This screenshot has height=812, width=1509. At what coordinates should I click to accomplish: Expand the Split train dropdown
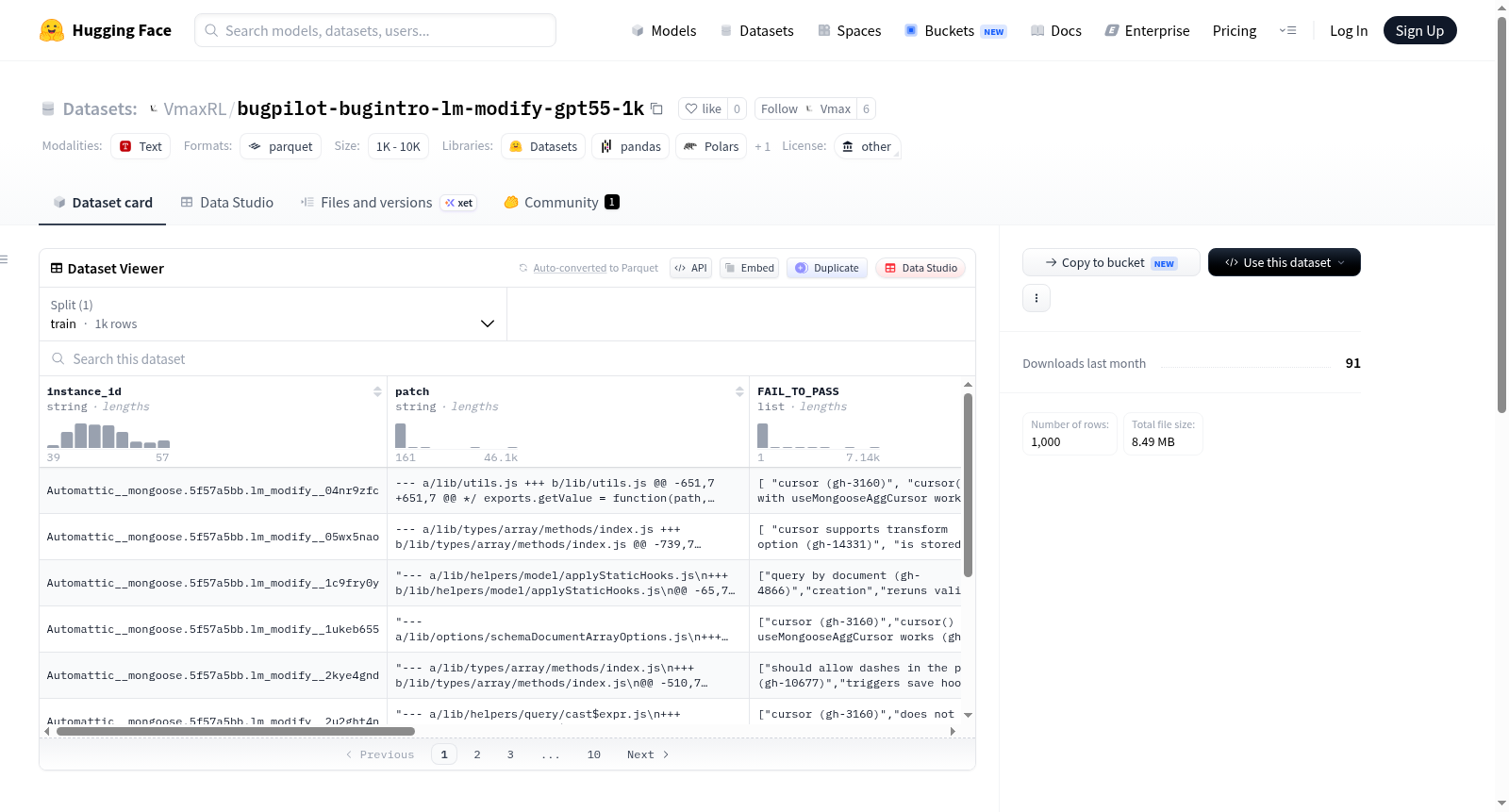(273, 314)
